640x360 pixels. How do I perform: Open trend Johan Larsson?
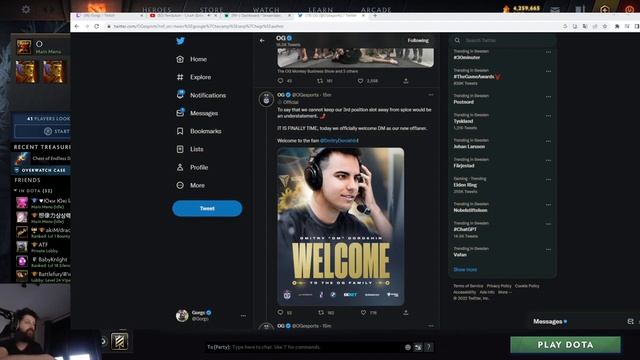(x=469, y=147)
